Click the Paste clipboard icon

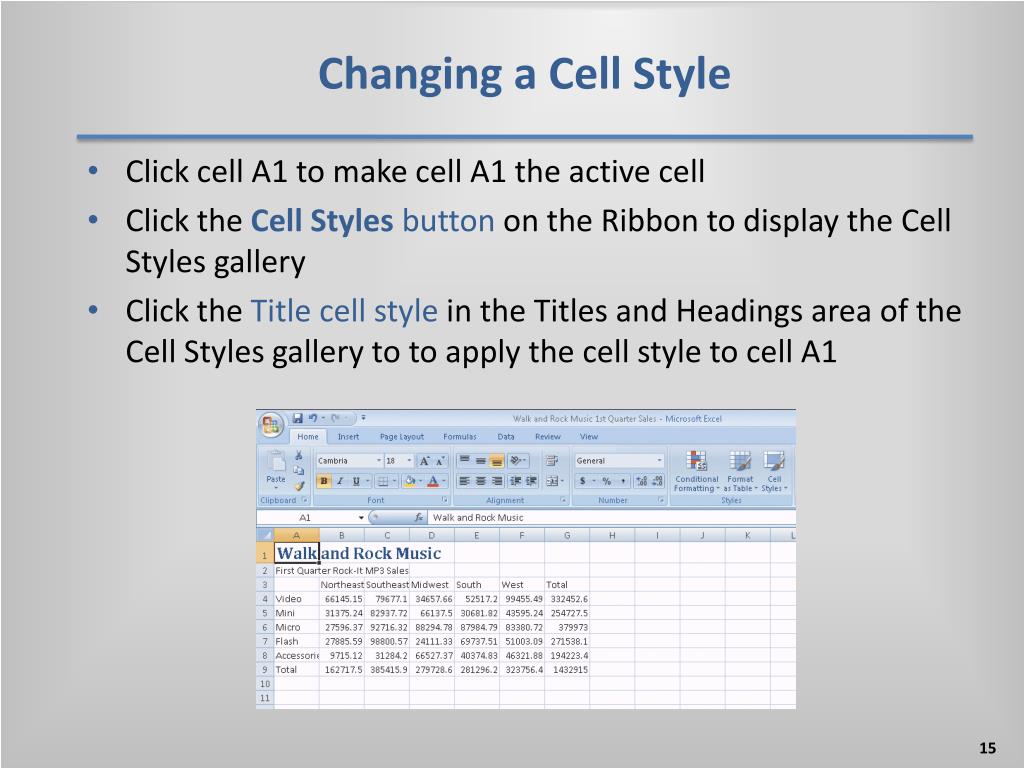click(x=276, y=462)
